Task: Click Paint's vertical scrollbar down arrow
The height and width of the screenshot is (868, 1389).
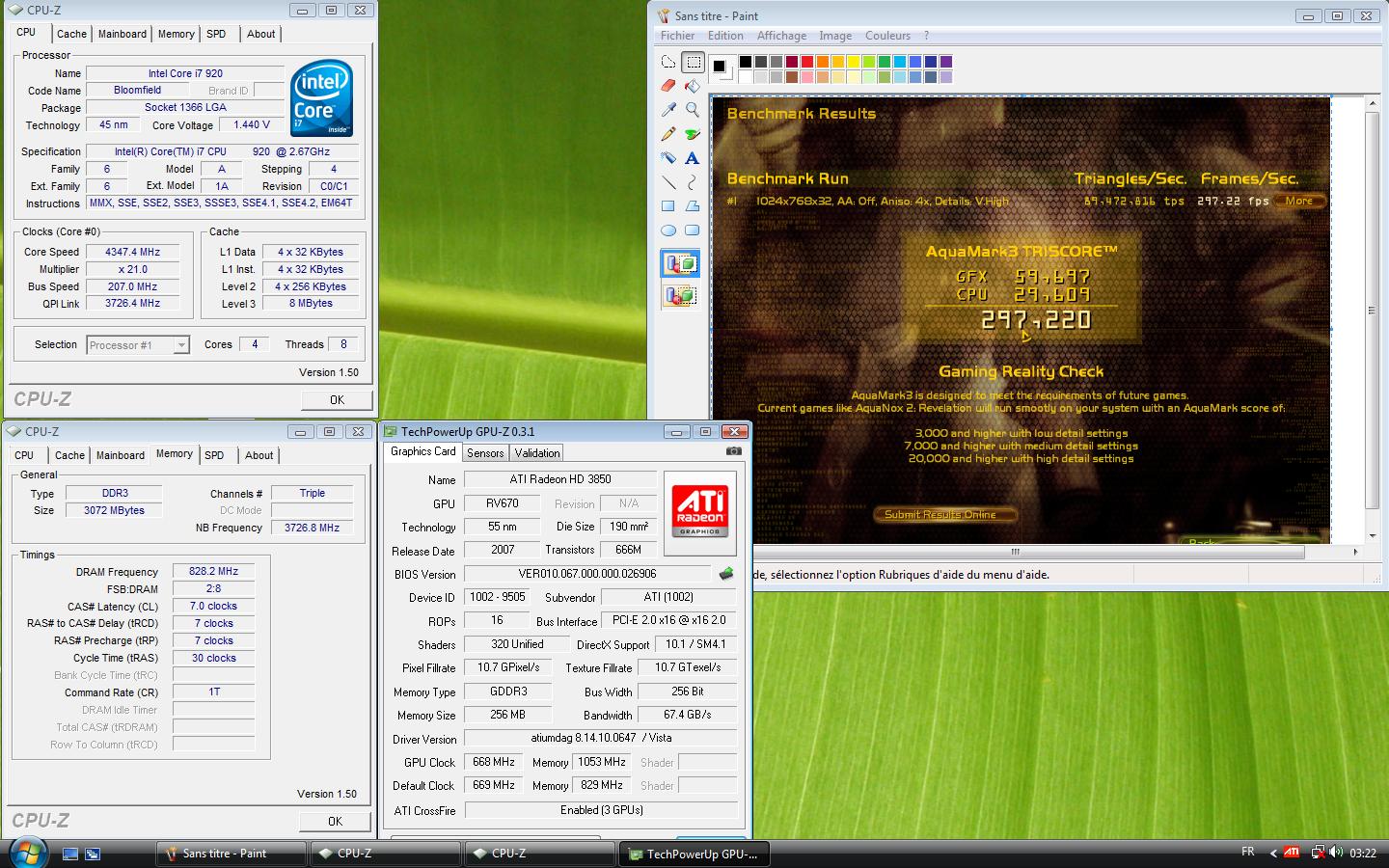Action: (1374, 535)
